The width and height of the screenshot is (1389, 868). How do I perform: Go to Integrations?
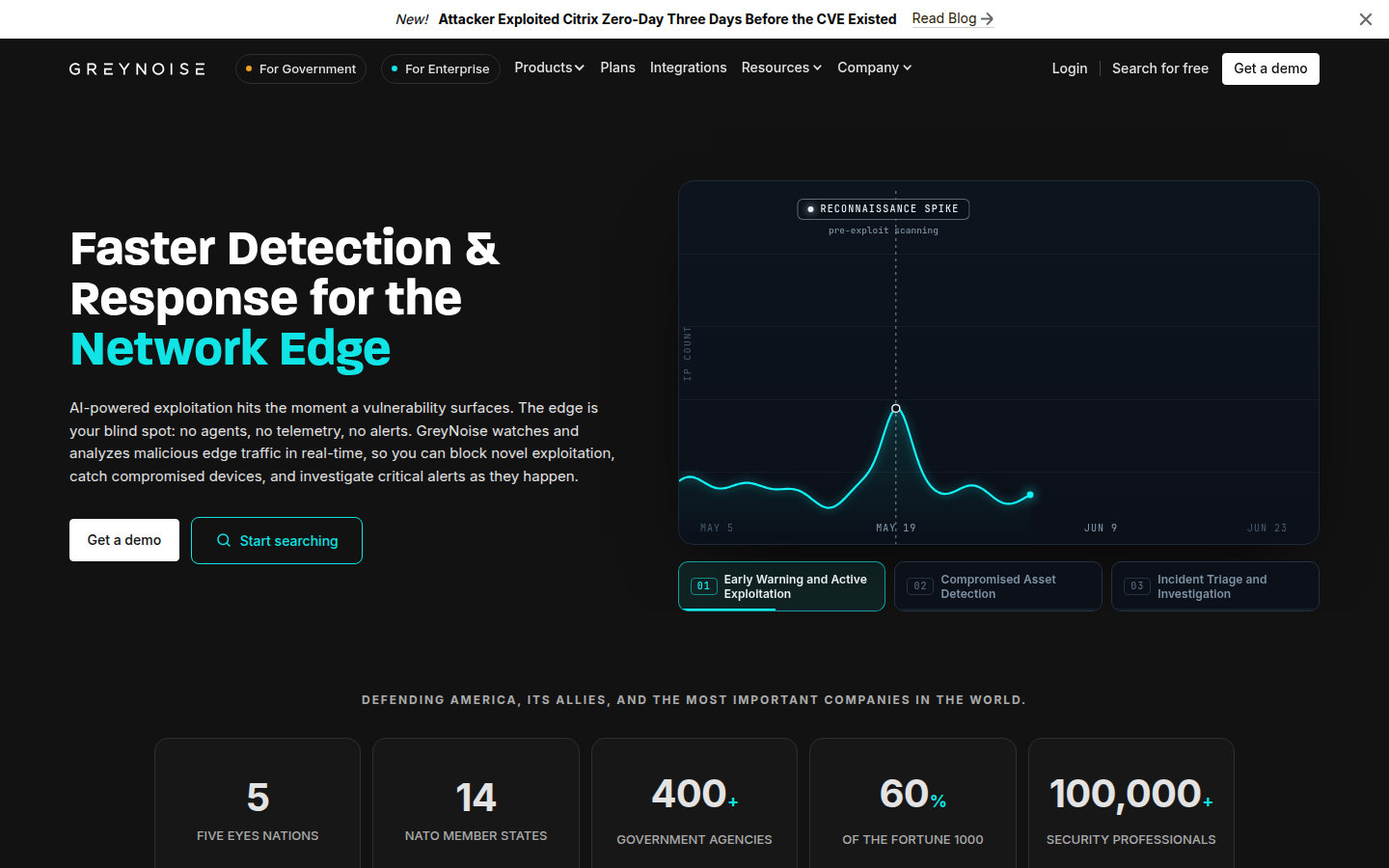[688, 68]
